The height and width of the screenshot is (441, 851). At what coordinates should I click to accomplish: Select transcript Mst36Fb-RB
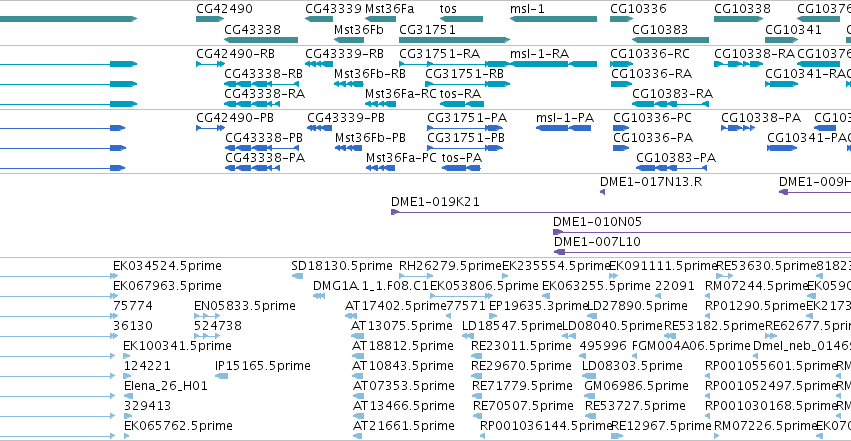click(x=348, y=84)
